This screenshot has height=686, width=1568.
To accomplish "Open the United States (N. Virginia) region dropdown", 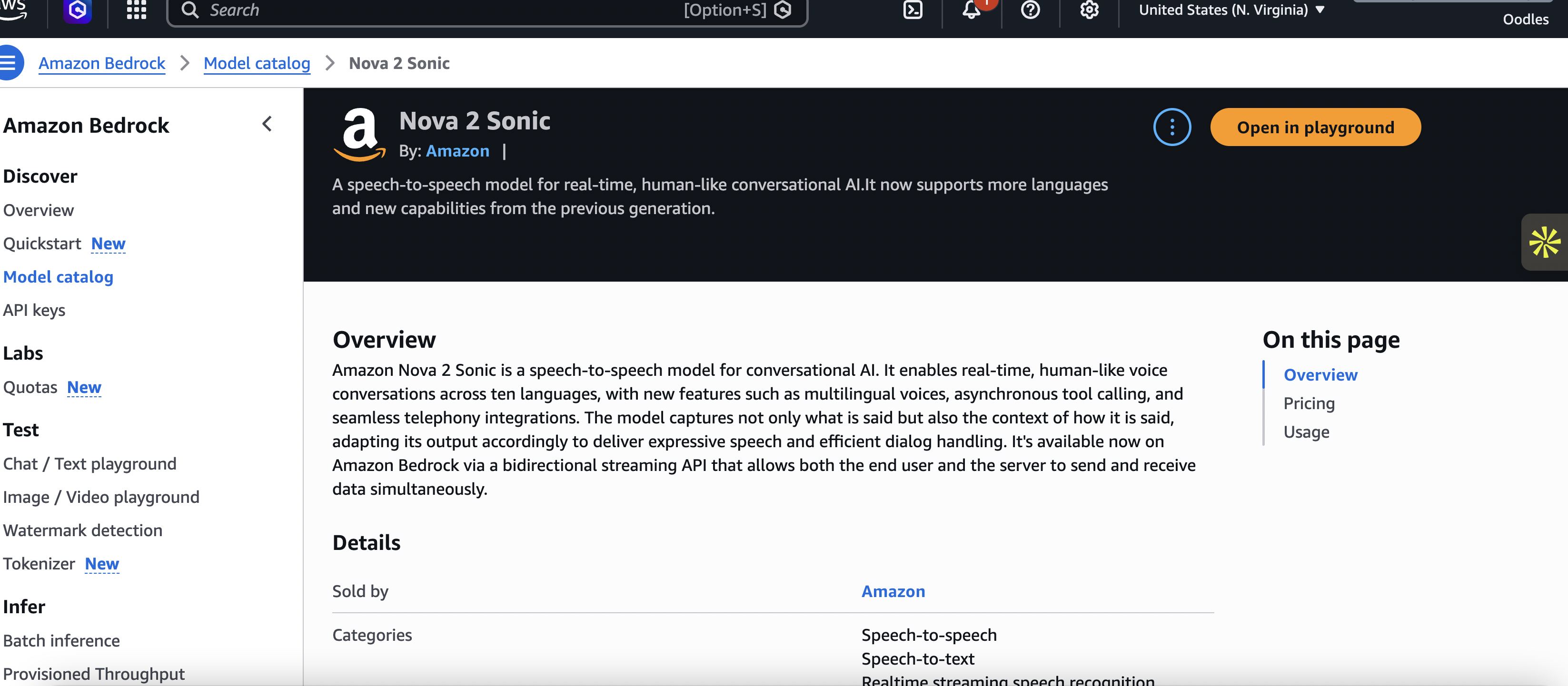I will coord(1231,10).
